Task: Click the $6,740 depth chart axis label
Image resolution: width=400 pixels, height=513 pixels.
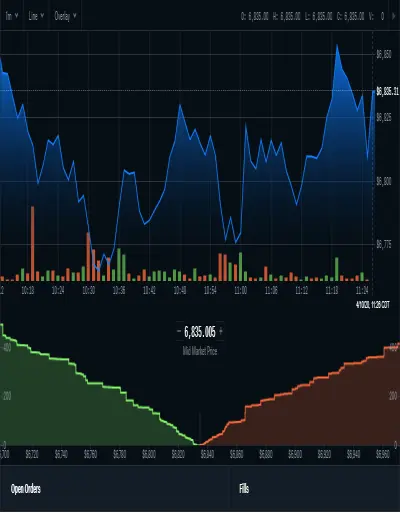Action: [61, 454]
